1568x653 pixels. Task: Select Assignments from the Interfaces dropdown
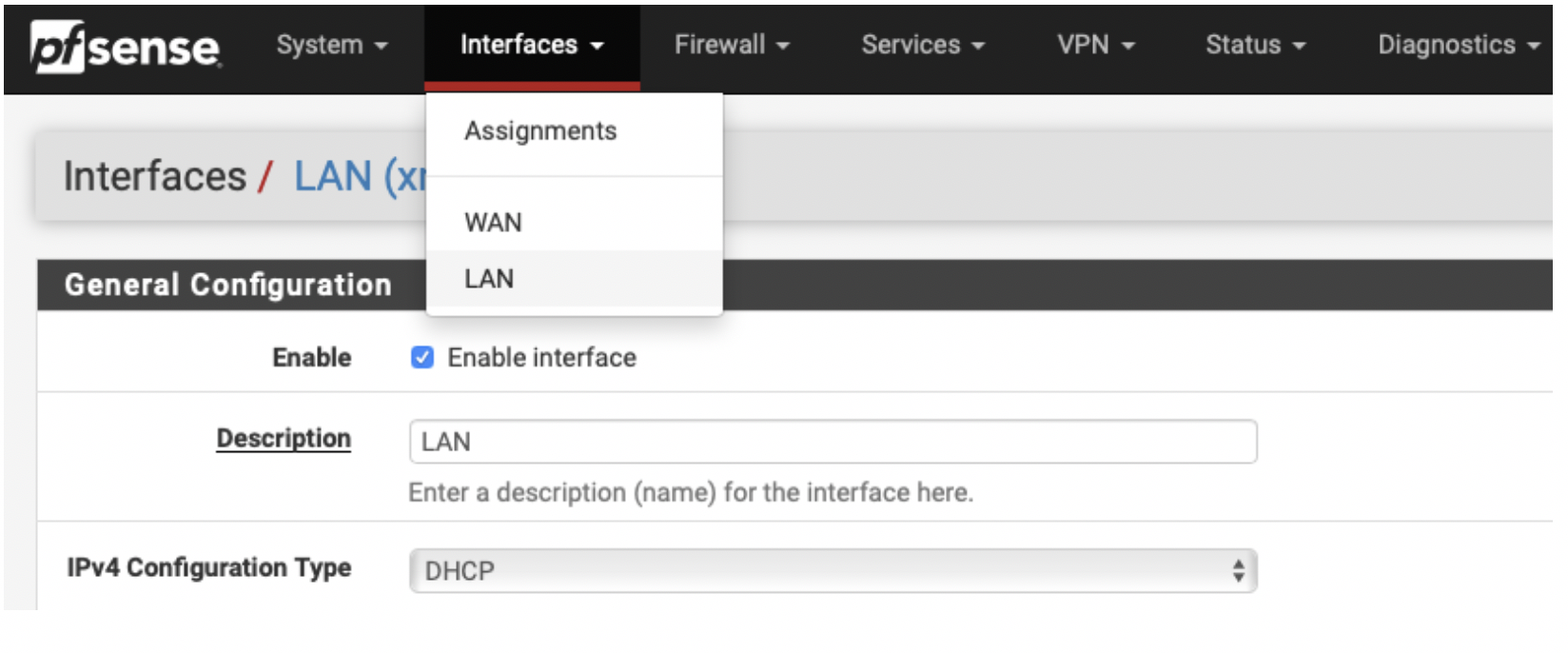pyautogui.click(x=540, y=131)
